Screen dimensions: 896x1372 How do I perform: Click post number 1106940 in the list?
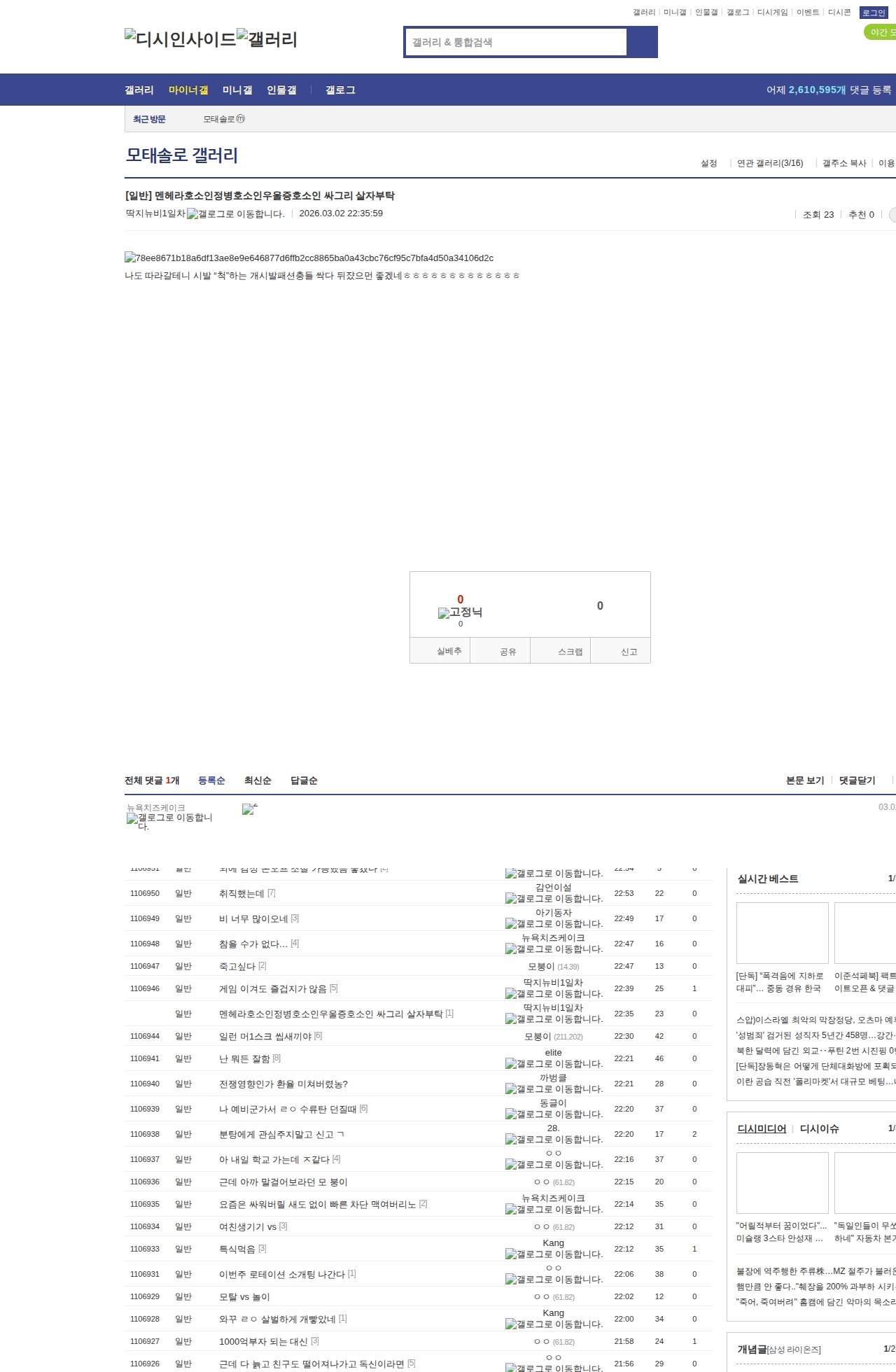(145, 1084)
